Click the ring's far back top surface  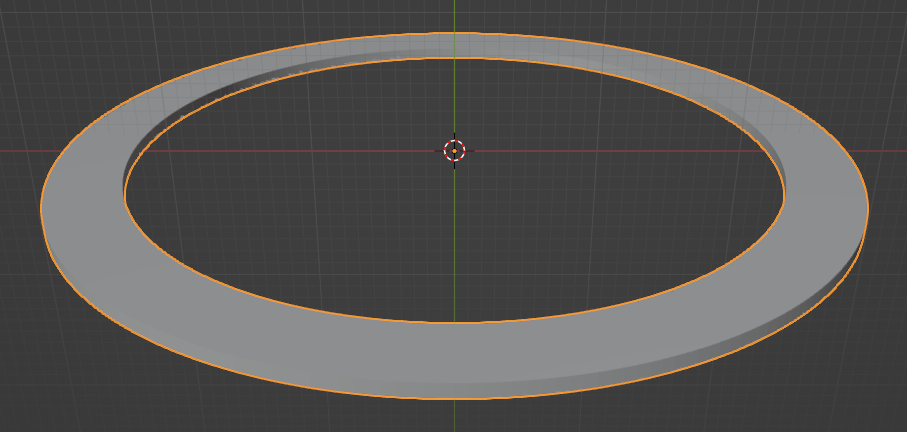454,46
